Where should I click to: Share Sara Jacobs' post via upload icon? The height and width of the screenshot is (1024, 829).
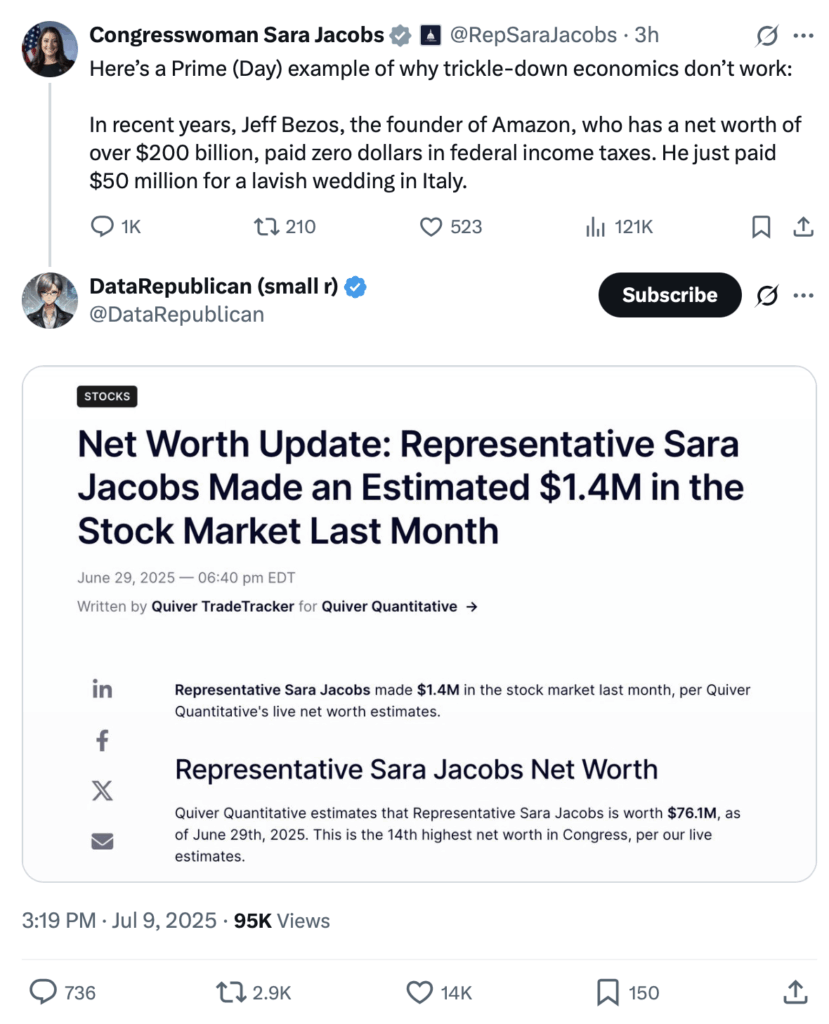coord(802,227)
